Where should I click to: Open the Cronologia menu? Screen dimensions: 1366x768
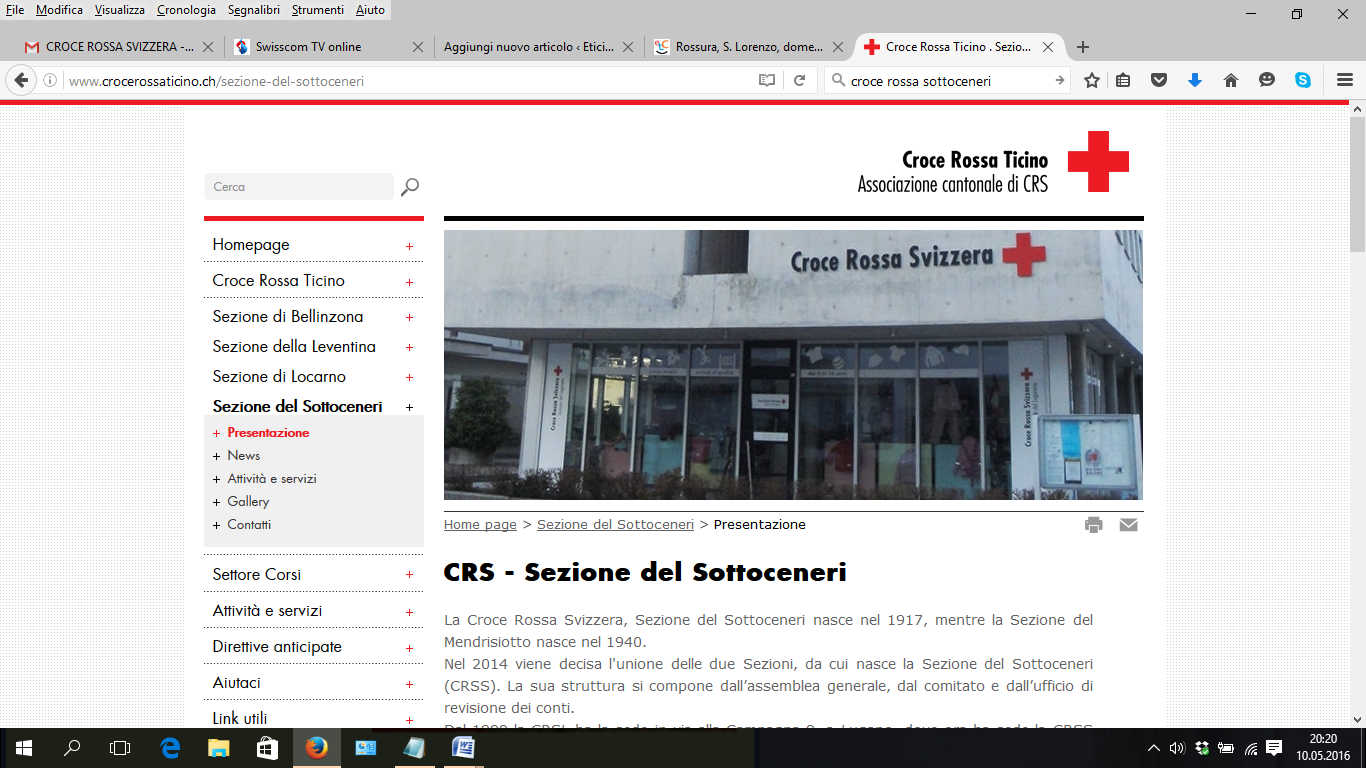click(x=186, y=10)
